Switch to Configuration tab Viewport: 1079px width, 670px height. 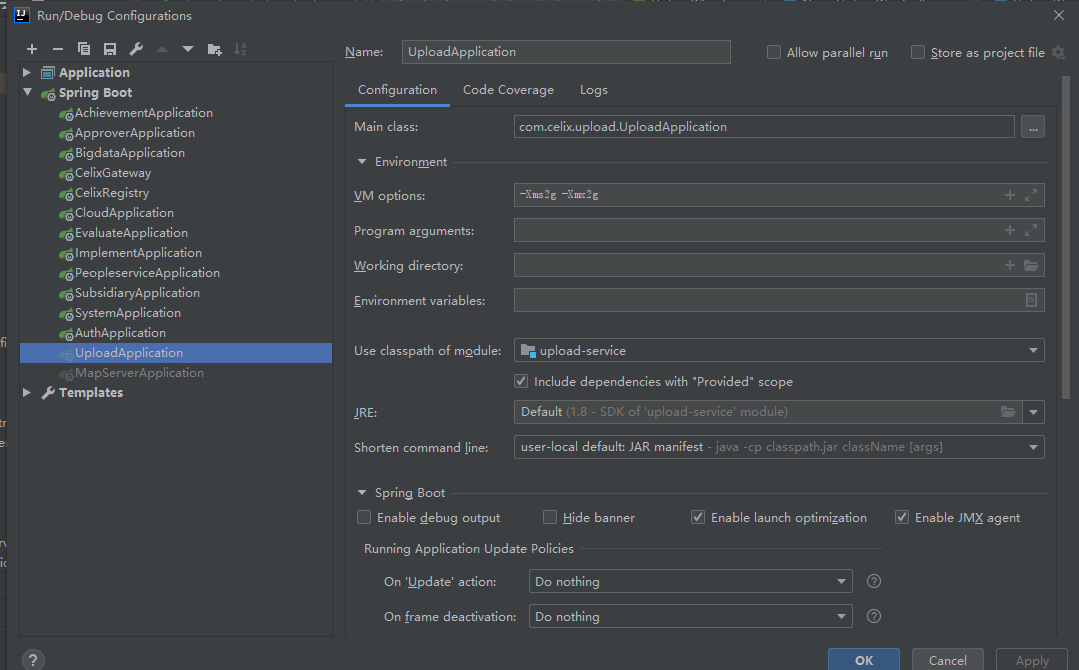[397, 90]
